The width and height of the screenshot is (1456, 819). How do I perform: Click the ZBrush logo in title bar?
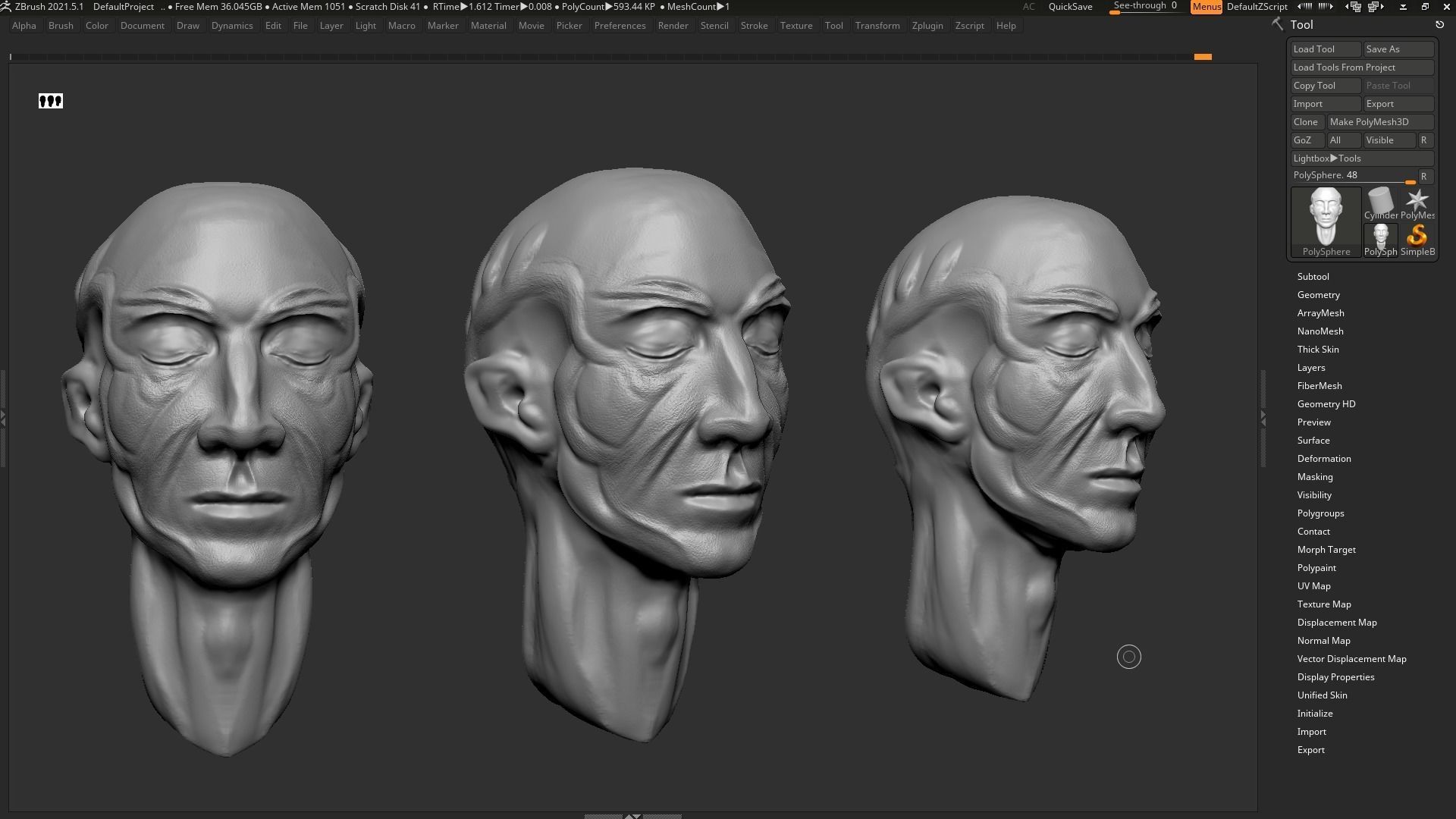click(6, 6)
